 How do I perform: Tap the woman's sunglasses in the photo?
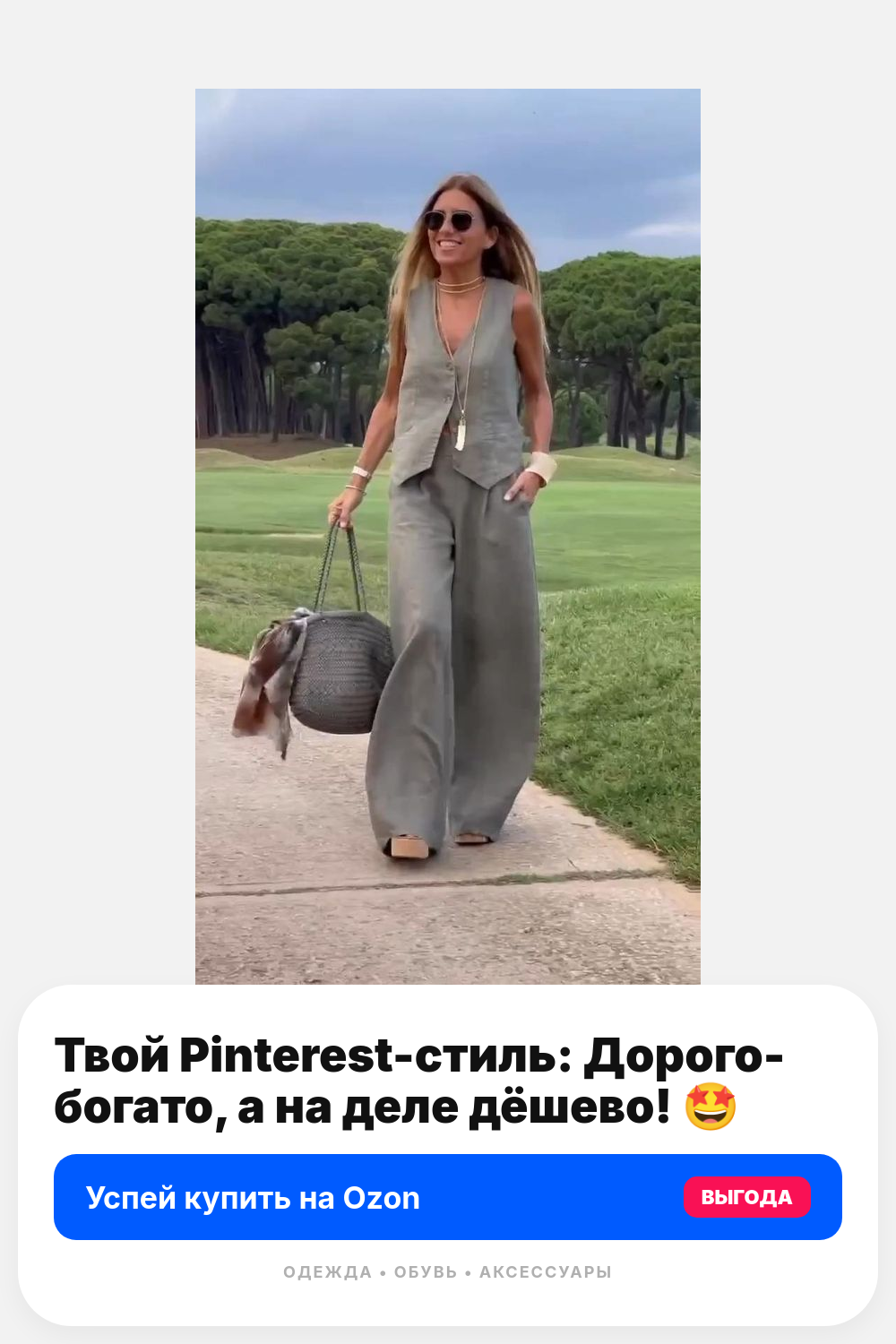[x=450, y=220]
